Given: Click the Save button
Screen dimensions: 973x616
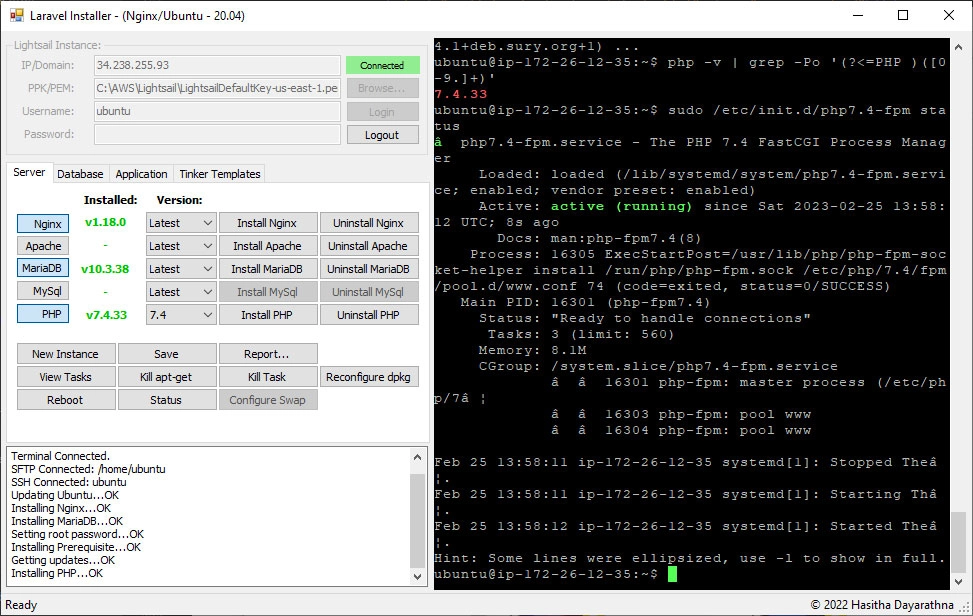Looking at the screenshot, I should point(166,354).
